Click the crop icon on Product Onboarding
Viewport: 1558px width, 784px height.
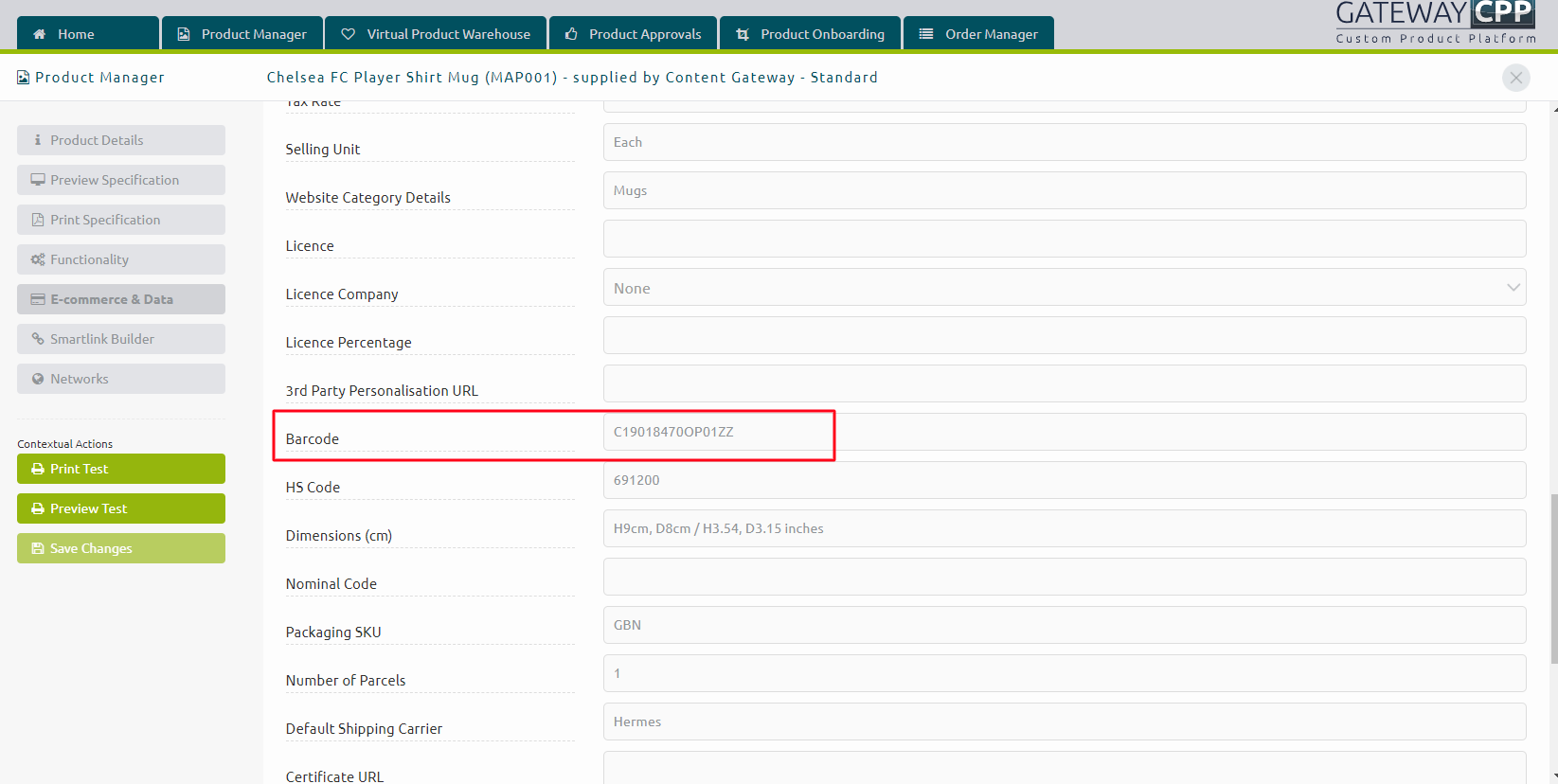[743, 34]
